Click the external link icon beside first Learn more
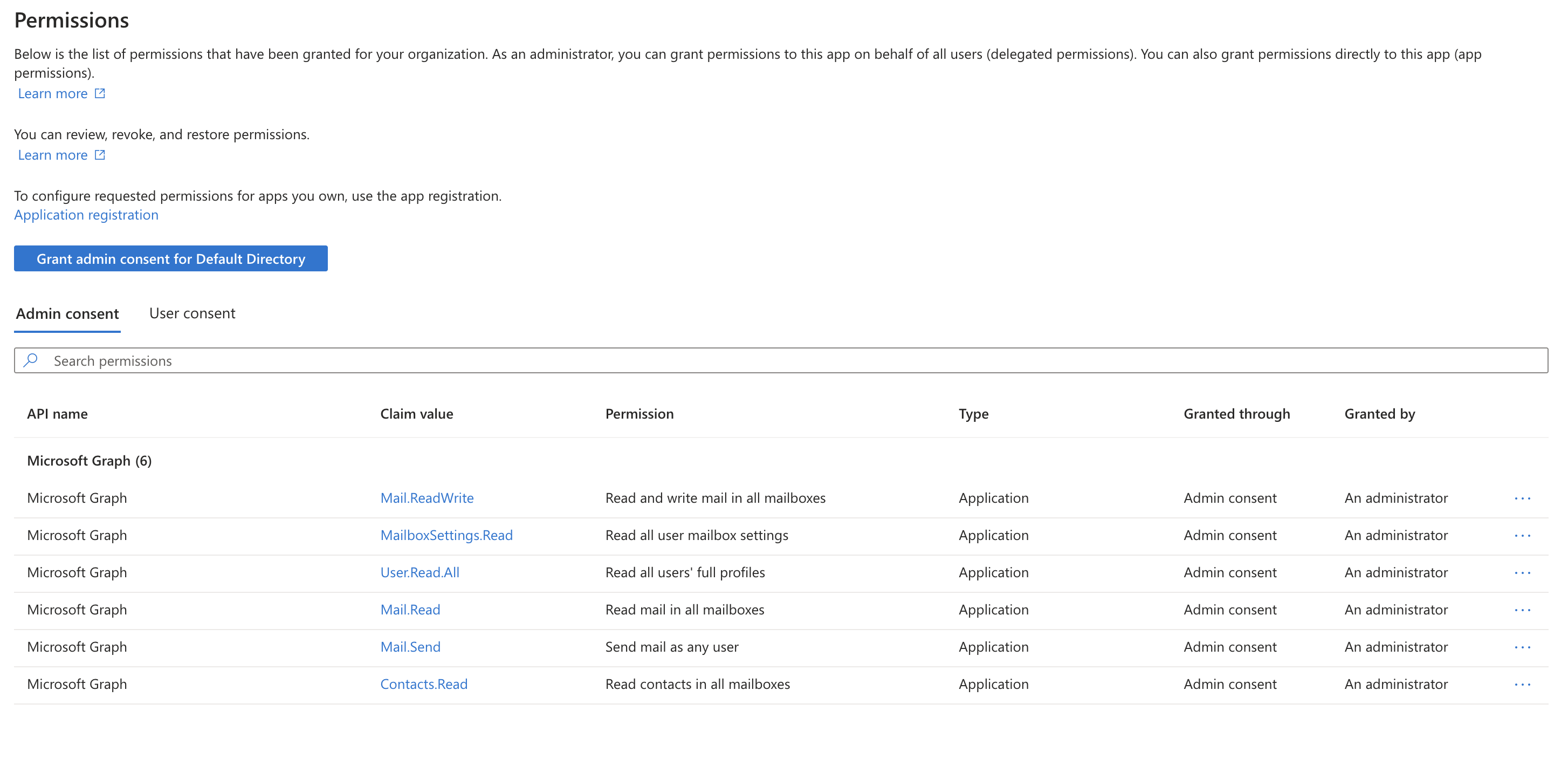1568x779 pixels. (x=99, y=93)
